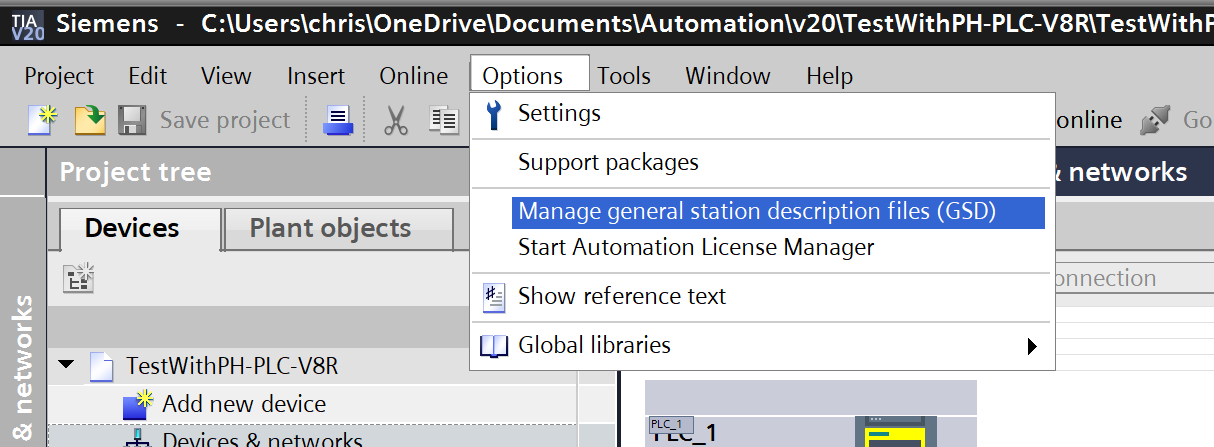Collapse the TestWithPH-PLC-V8R project node
The height and width of the screenshot is (447, 1214).
66,366
